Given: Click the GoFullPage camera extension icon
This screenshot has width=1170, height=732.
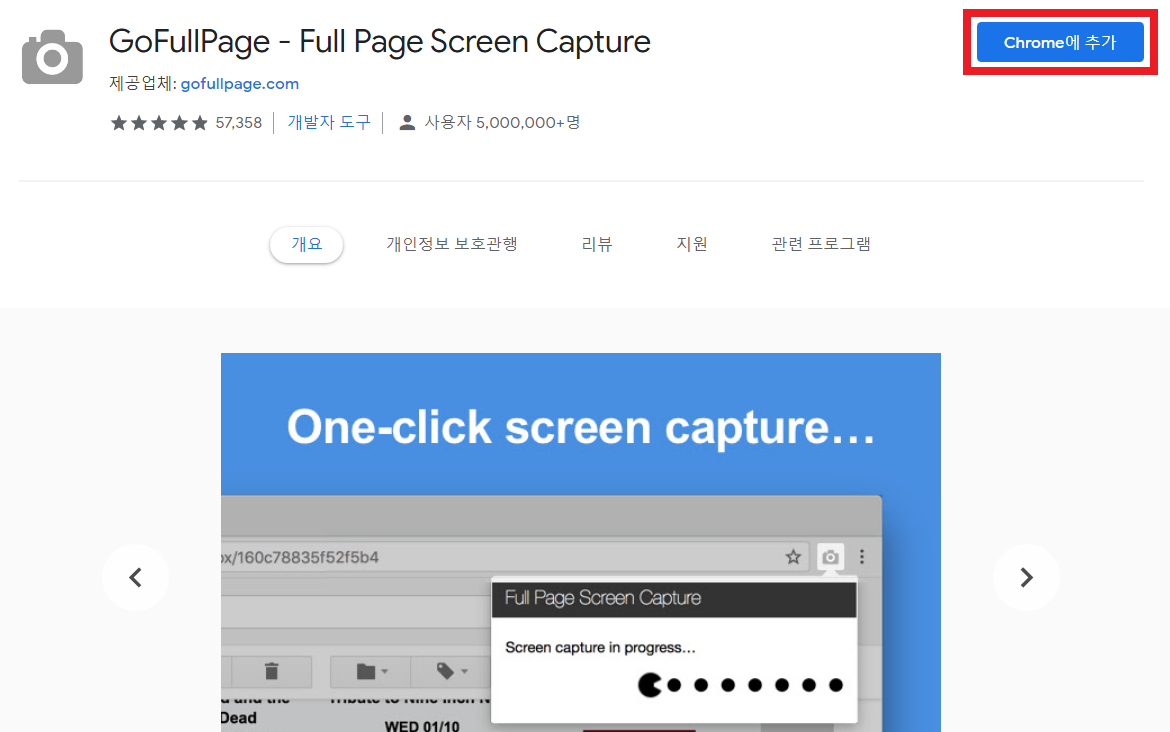Looking at the screenshot, I should (52, 57).
